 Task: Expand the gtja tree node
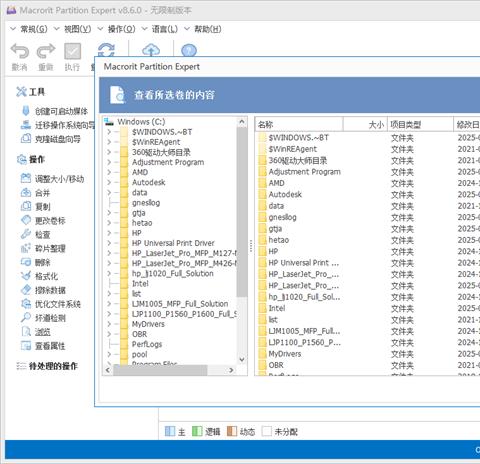pos(109,213)
